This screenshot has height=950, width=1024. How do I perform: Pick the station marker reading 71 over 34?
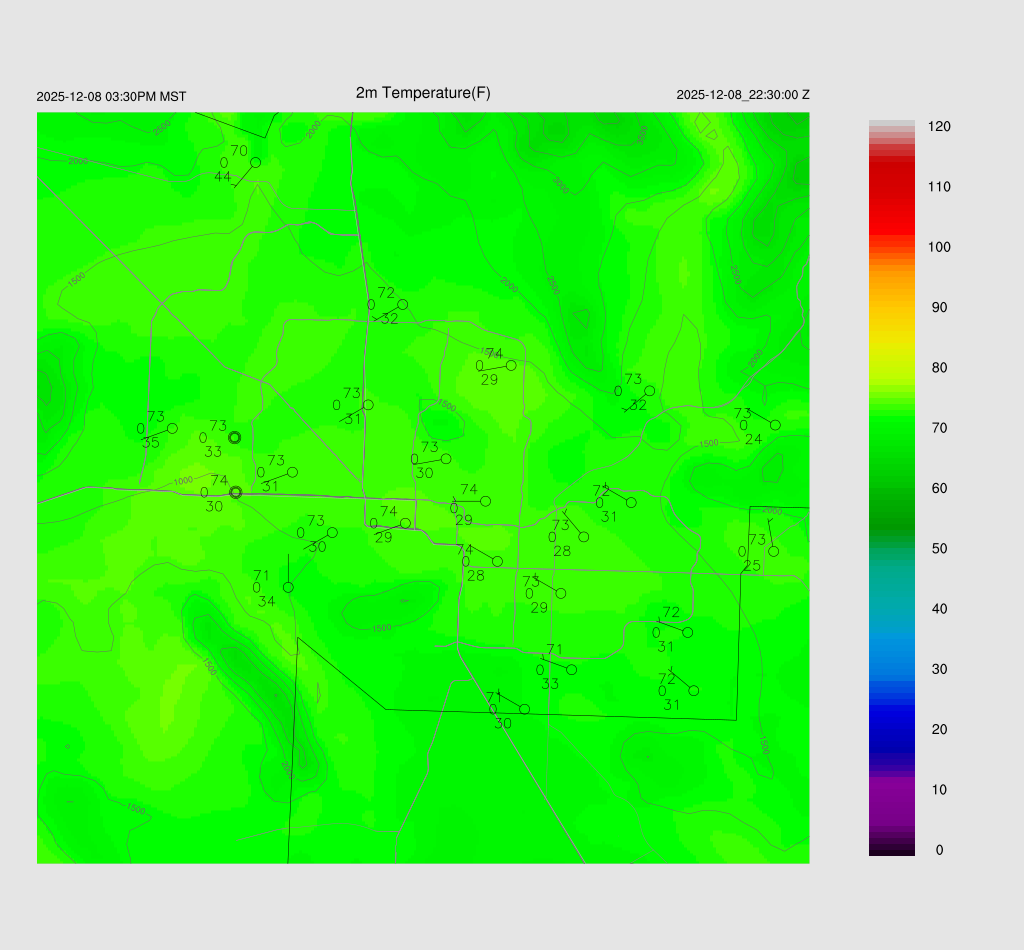tap(288, 587)
